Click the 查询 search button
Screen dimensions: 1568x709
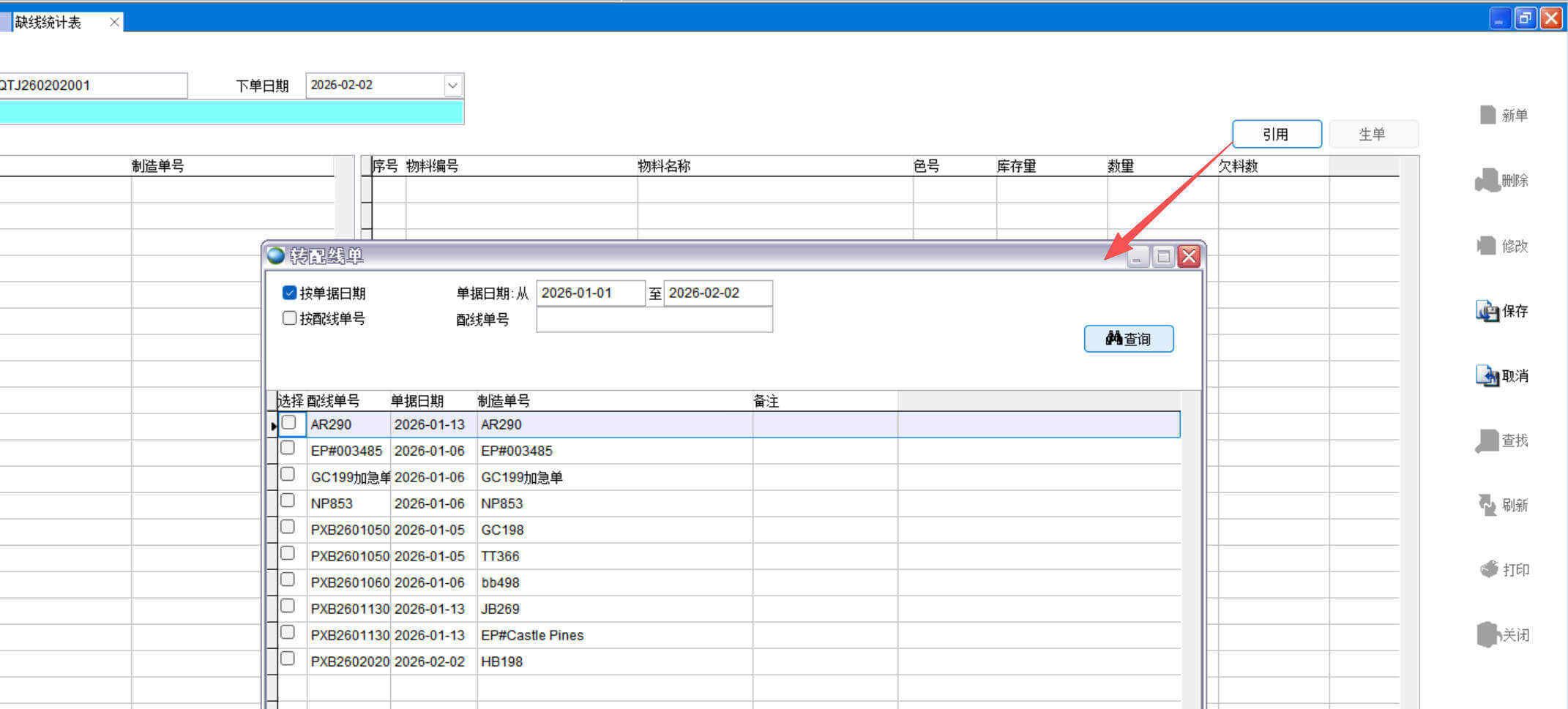click(1128, 339)
